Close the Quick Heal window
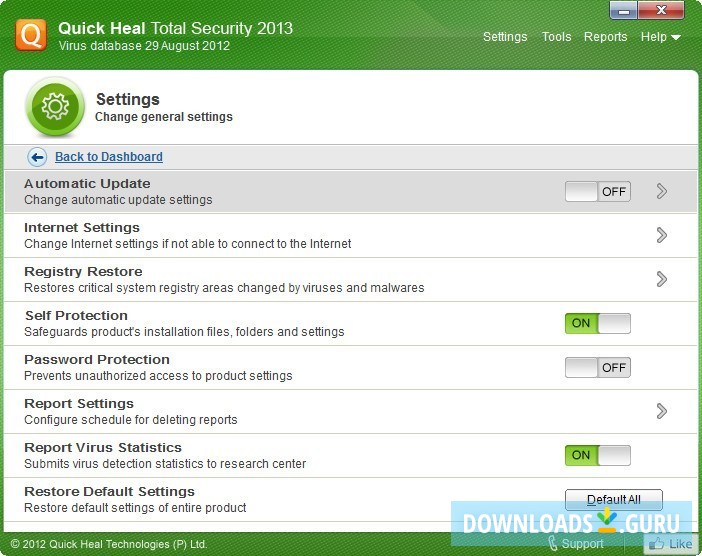Viewport: 702px width, 556px height. click(x=661, y=10)
